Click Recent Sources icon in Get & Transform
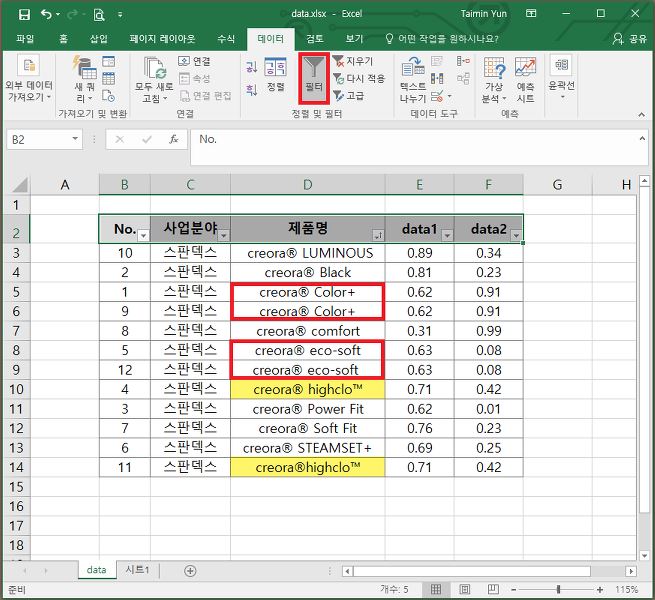 [x=108, y=96]
